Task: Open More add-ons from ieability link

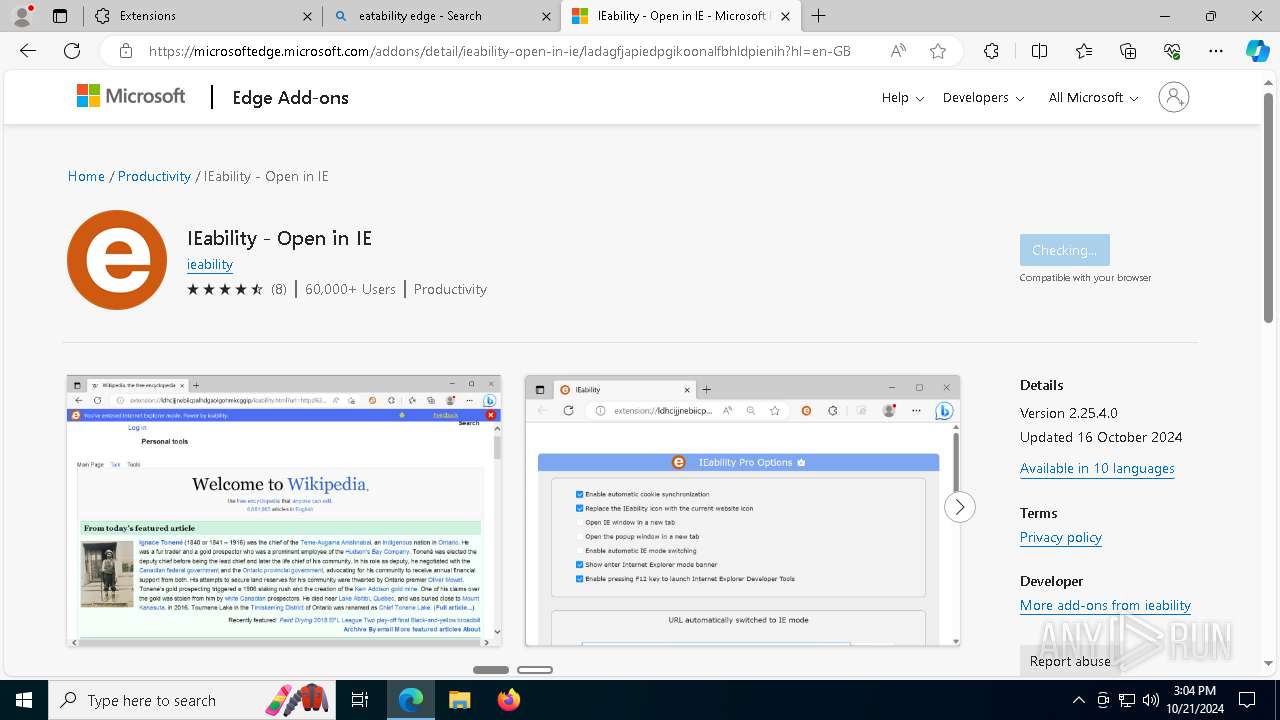Action: [1105, 605]
